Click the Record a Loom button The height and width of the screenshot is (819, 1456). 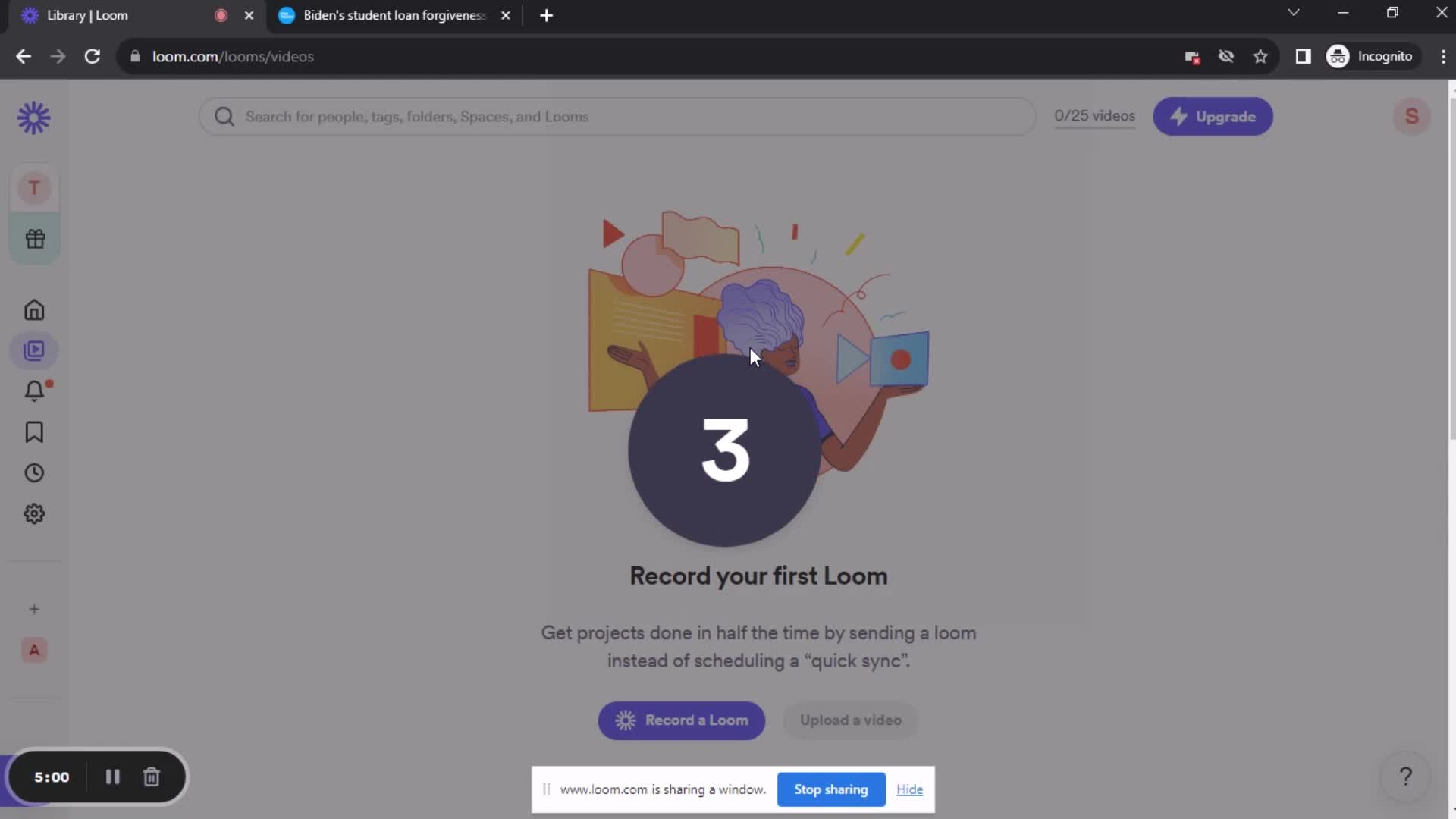click(x=682, y=720)
